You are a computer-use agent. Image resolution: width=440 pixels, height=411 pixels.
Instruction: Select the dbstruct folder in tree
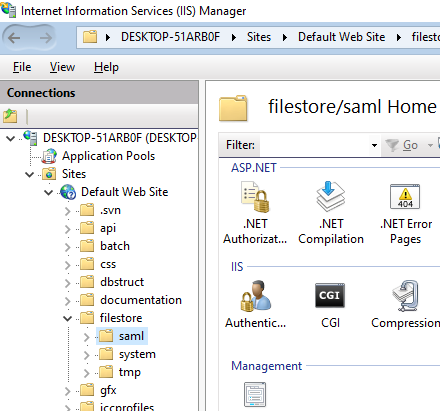[122, 282]
